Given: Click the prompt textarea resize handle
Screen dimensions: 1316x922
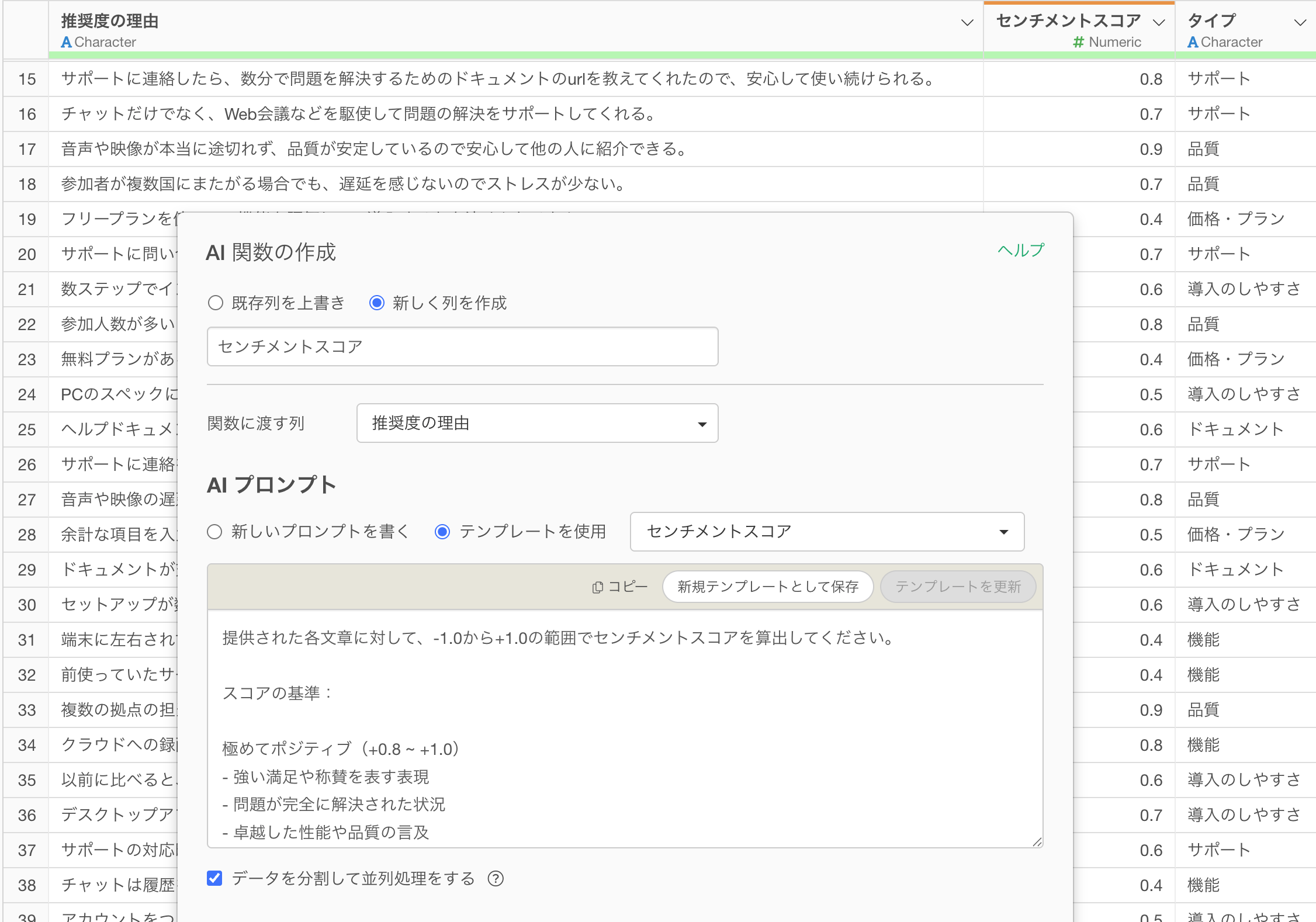Looking at the screenshot, I should [x=1037, y=841].
